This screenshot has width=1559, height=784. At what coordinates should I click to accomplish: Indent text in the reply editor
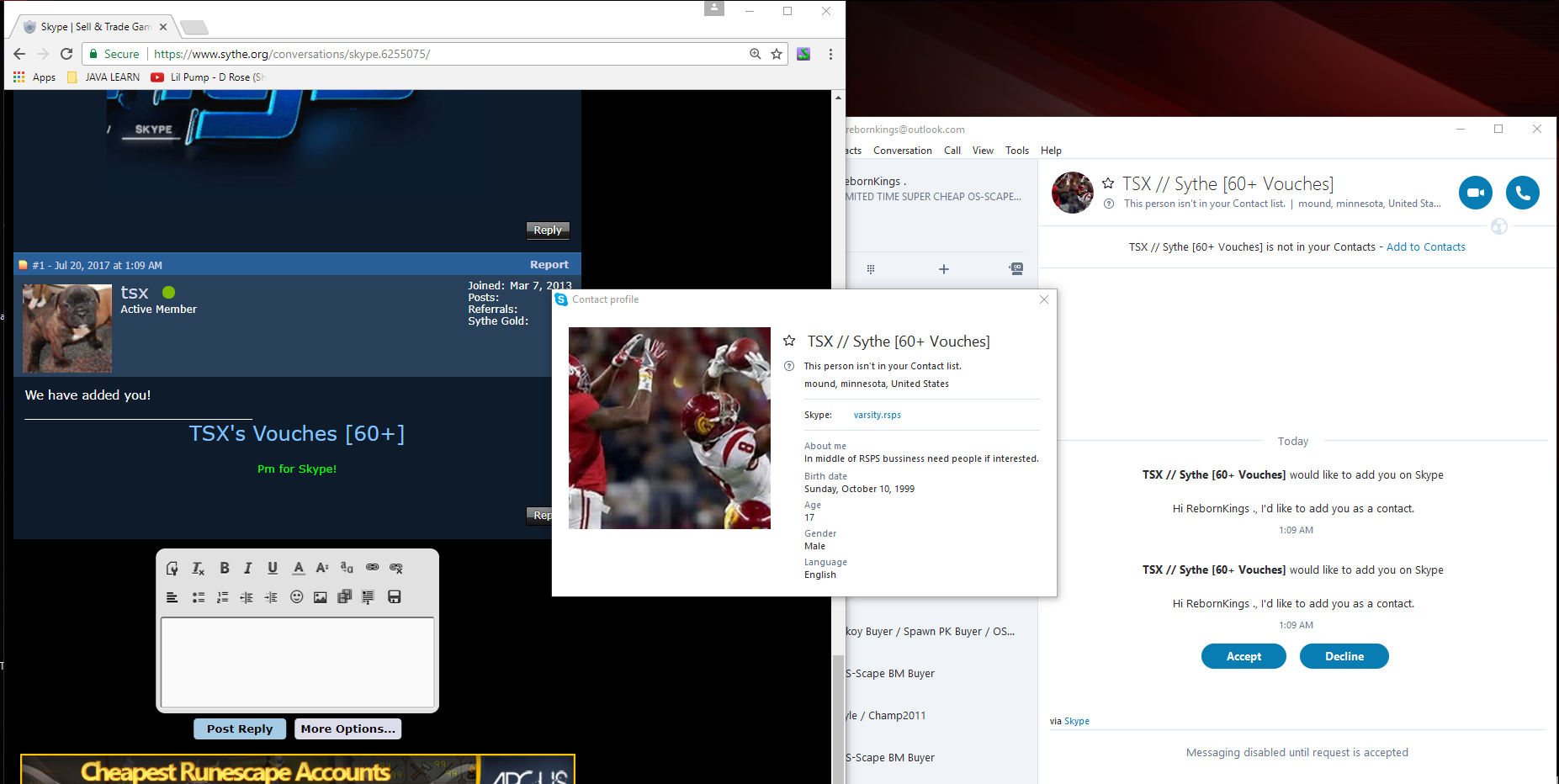click(271, 597)
